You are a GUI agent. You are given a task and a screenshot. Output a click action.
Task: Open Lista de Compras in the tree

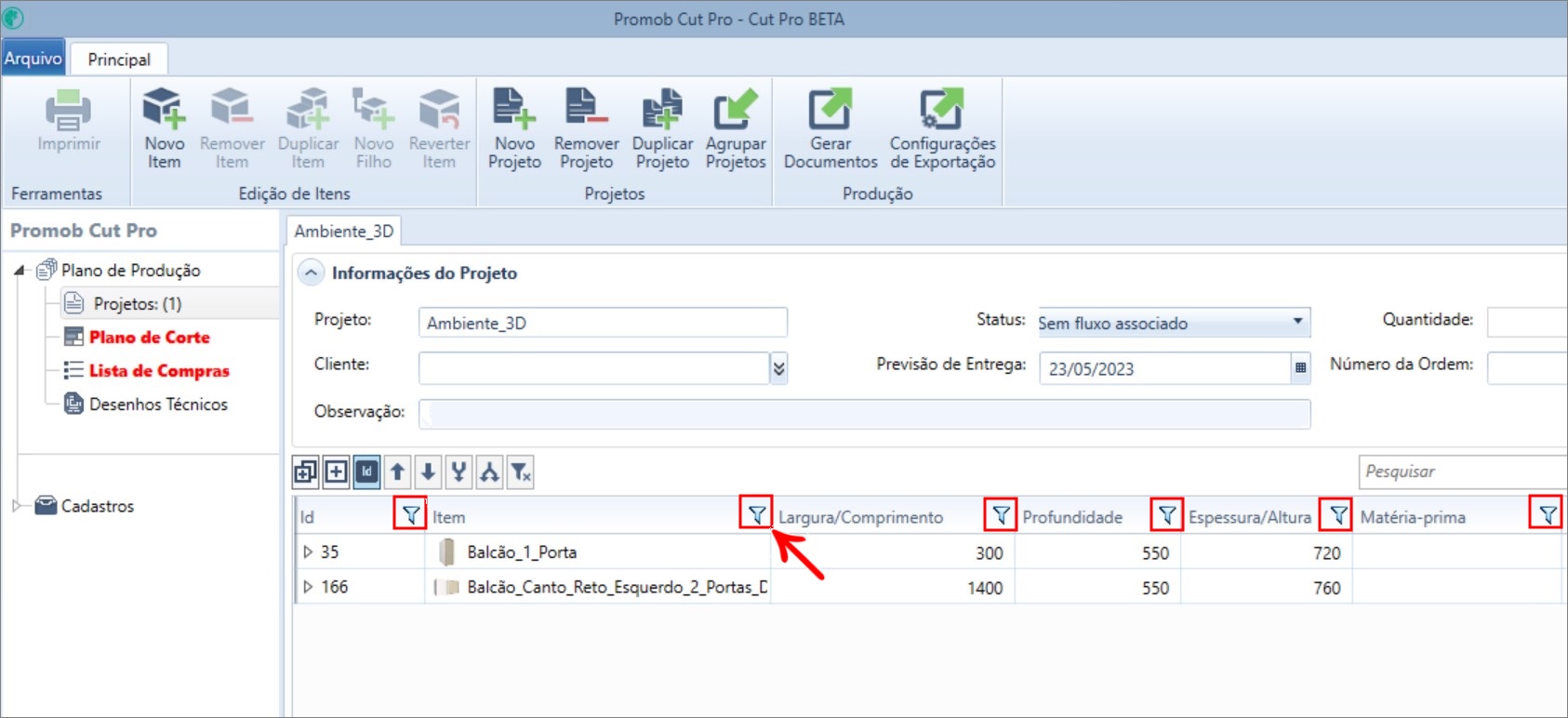[159, 371]
